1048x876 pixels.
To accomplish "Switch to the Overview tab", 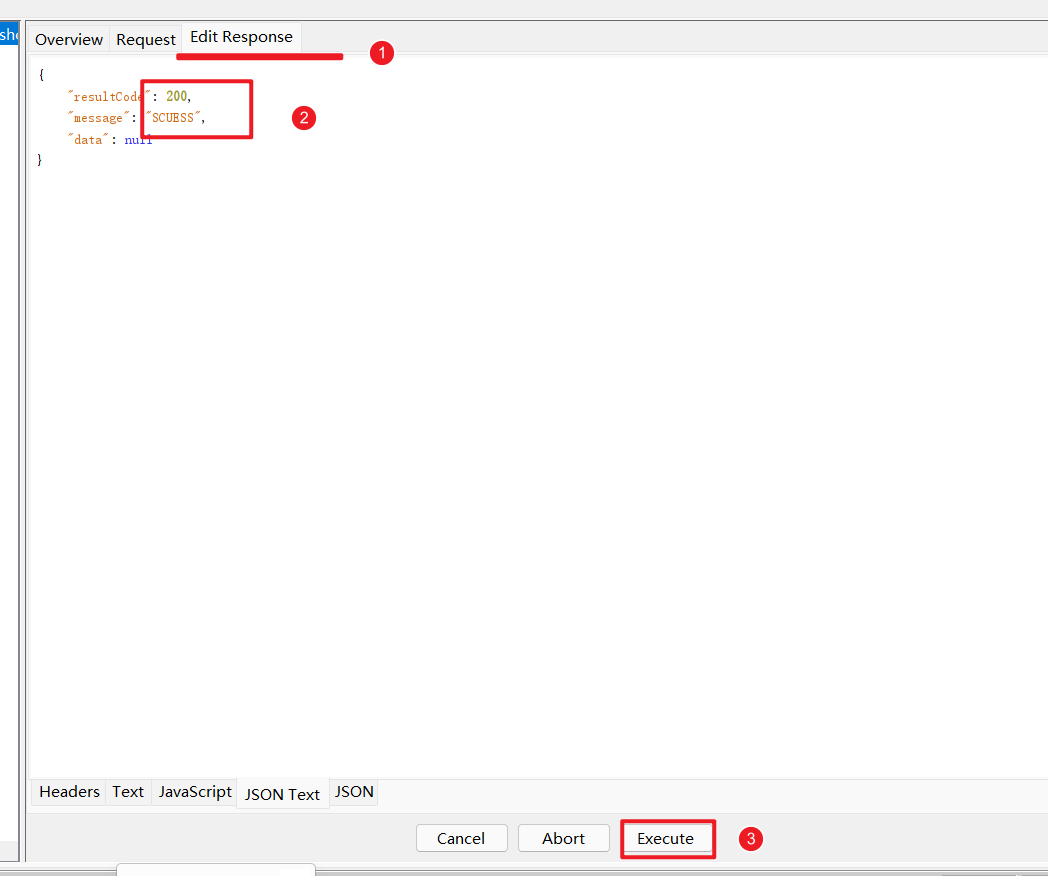I will click(69, 39).
